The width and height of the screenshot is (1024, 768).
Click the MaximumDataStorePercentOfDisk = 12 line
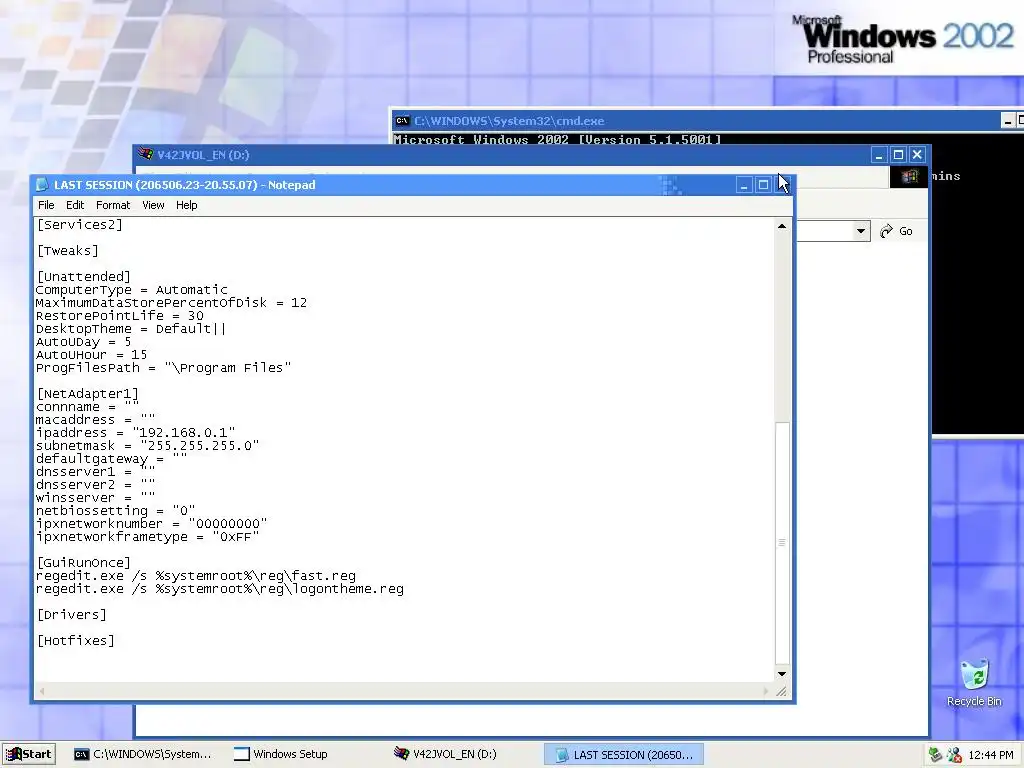tap(171, 303)
